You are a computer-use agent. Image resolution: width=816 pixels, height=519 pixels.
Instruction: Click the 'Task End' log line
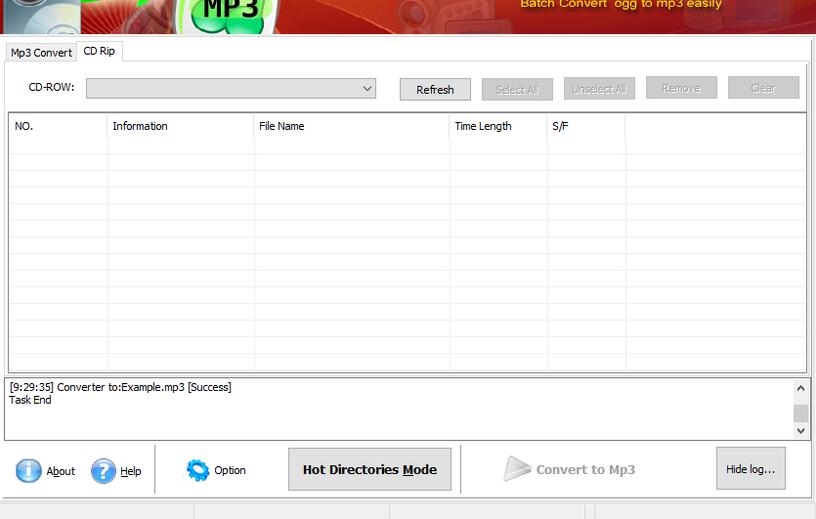[x=30, y=400]
